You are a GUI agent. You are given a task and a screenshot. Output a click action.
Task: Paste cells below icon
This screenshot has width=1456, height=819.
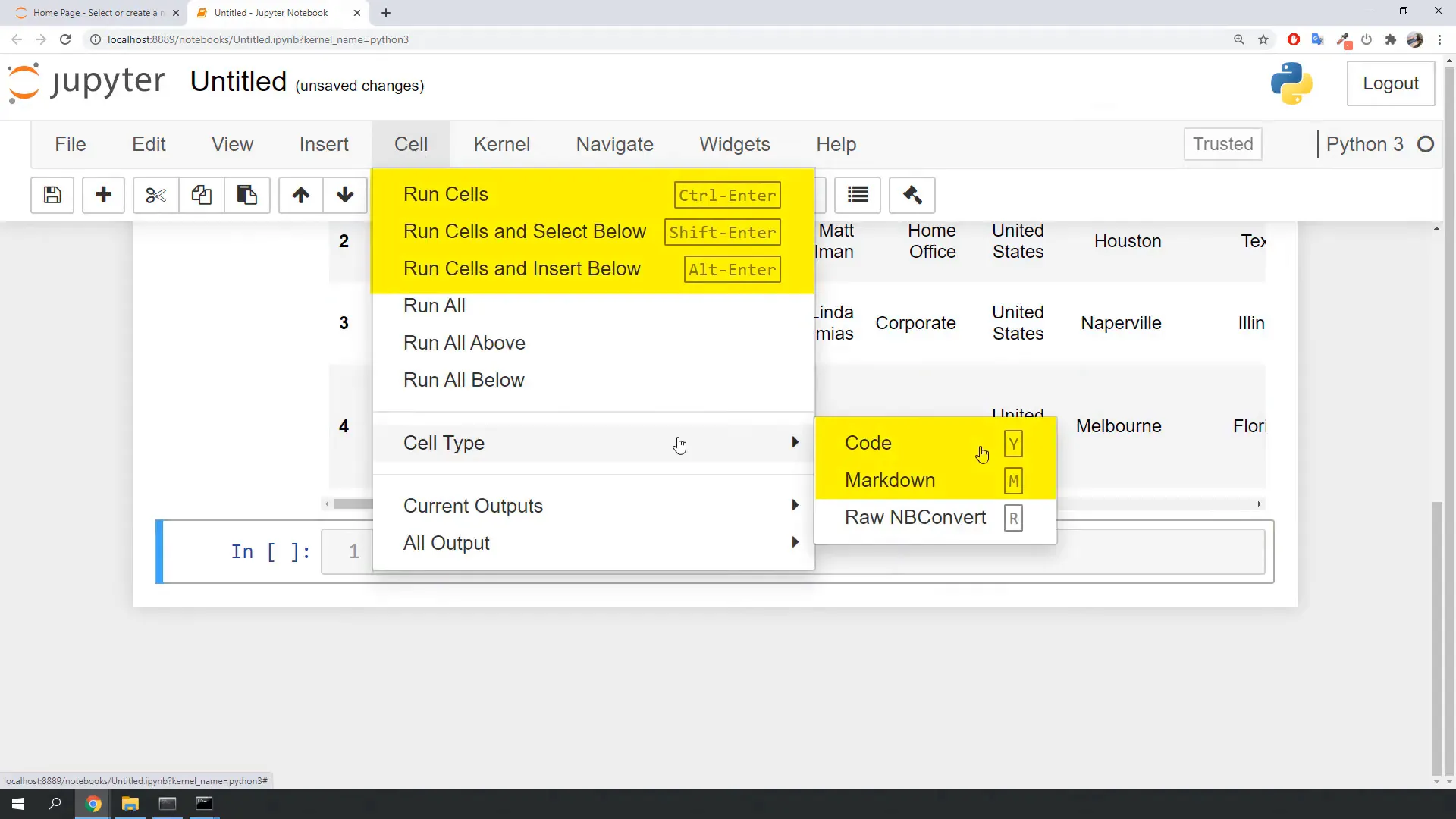click(246, 195)
